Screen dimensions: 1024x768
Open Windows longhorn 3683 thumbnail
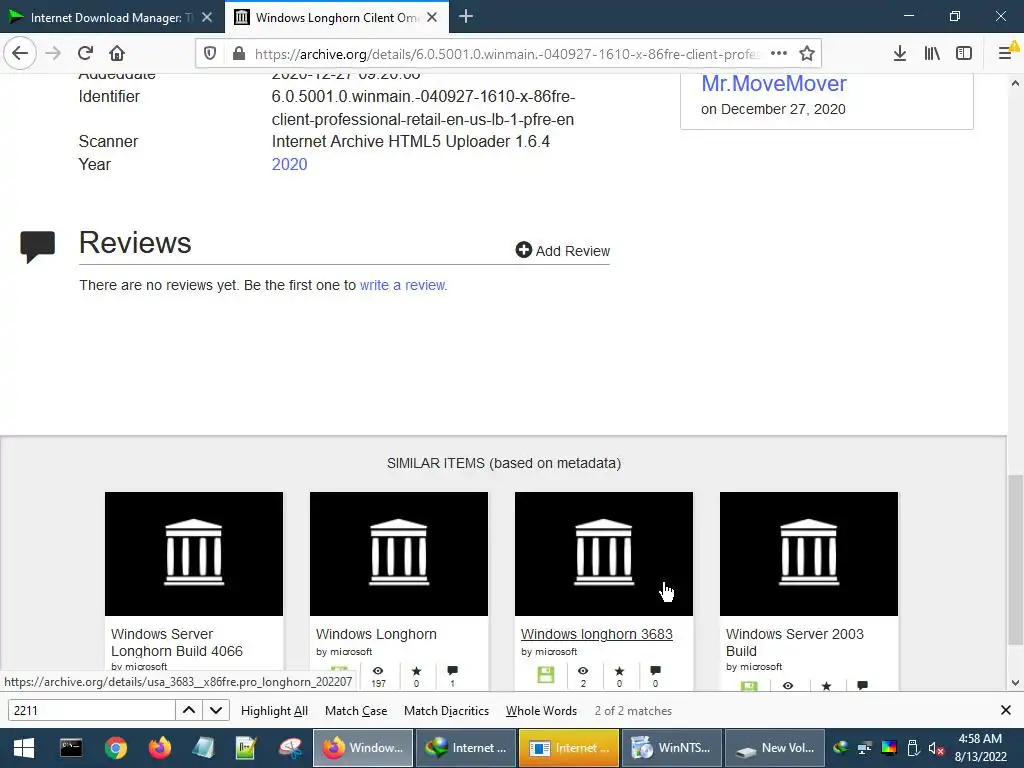point(604,554)
